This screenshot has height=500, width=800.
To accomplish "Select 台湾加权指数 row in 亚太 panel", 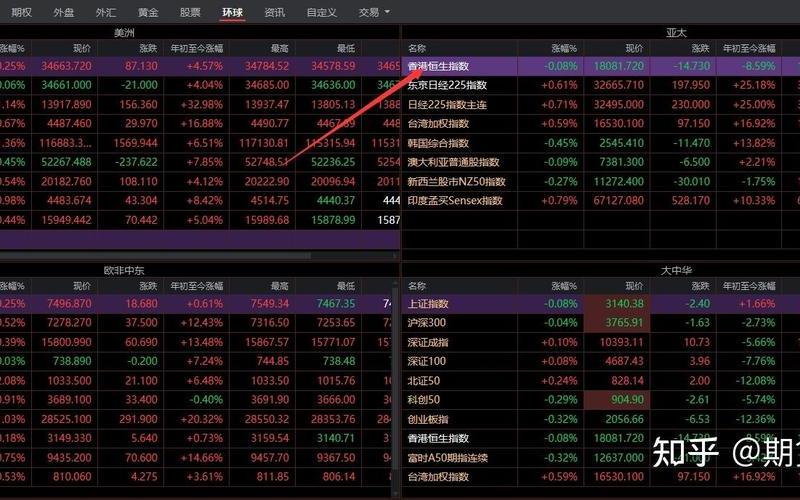I will click(601, 123).
